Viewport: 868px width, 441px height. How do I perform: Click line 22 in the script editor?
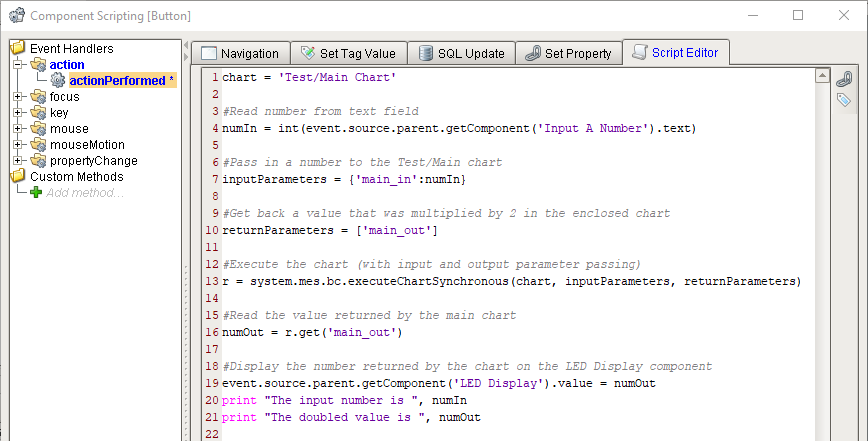click(x=500, y=432)
